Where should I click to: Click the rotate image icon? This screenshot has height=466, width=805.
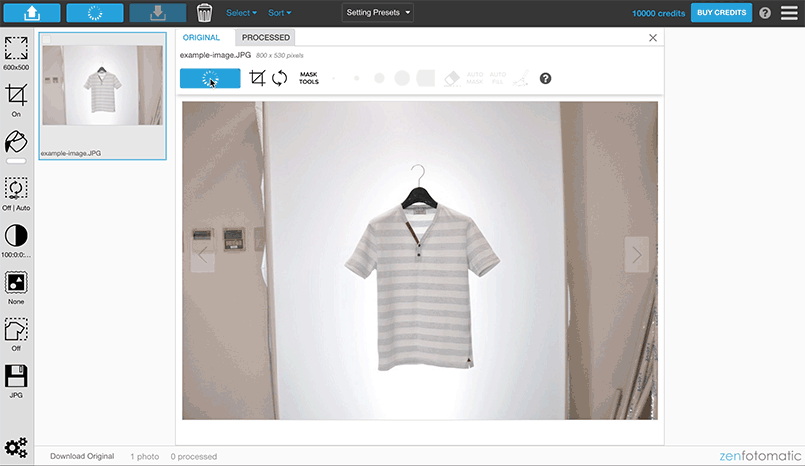(279, 78)
